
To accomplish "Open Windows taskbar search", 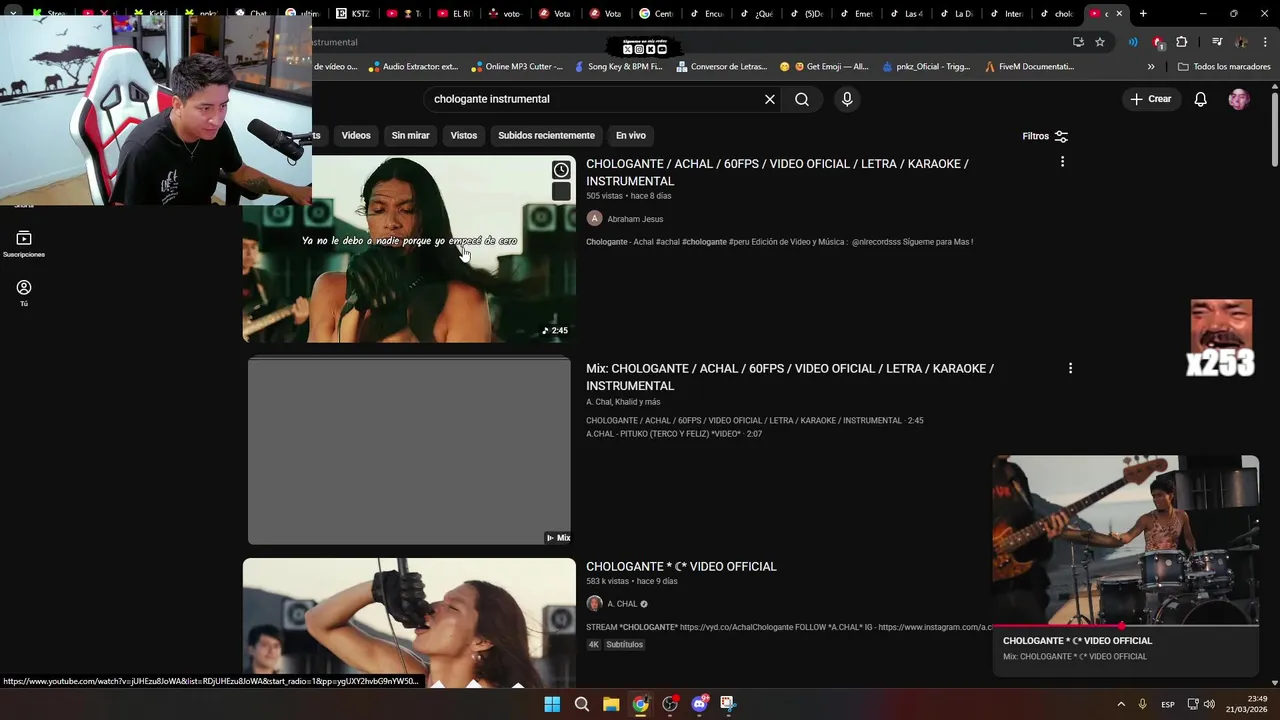I will coord(582,704).
